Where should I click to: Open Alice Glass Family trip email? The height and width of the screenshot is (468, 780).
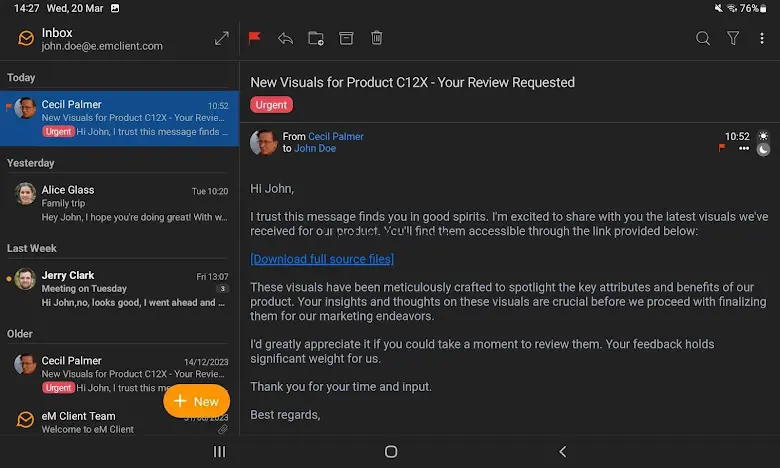pyautogui.click(x=120, y=203)
